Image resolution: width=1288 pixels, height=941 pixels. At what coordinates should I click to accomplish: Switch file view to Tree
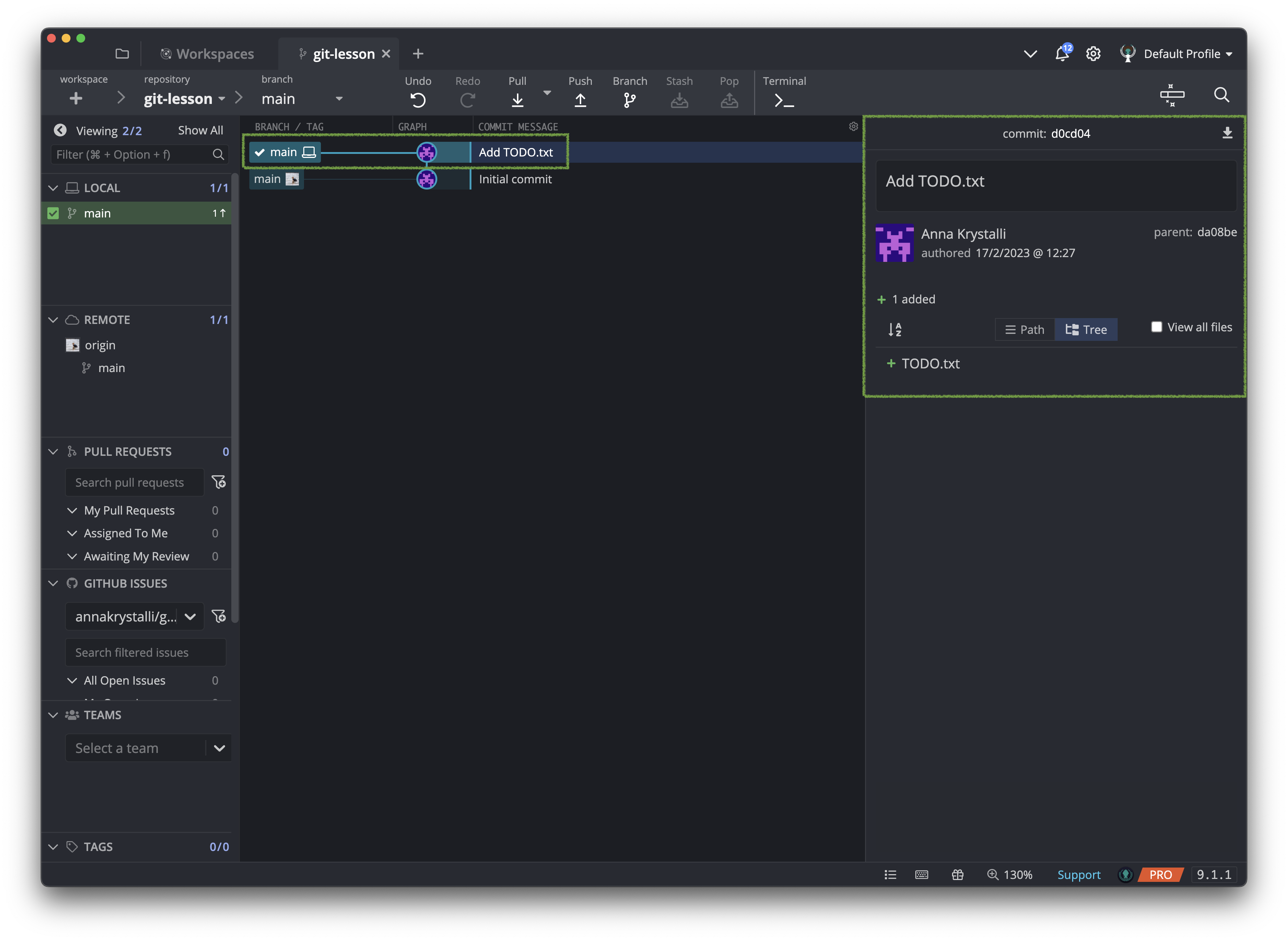pos(1086,329)
